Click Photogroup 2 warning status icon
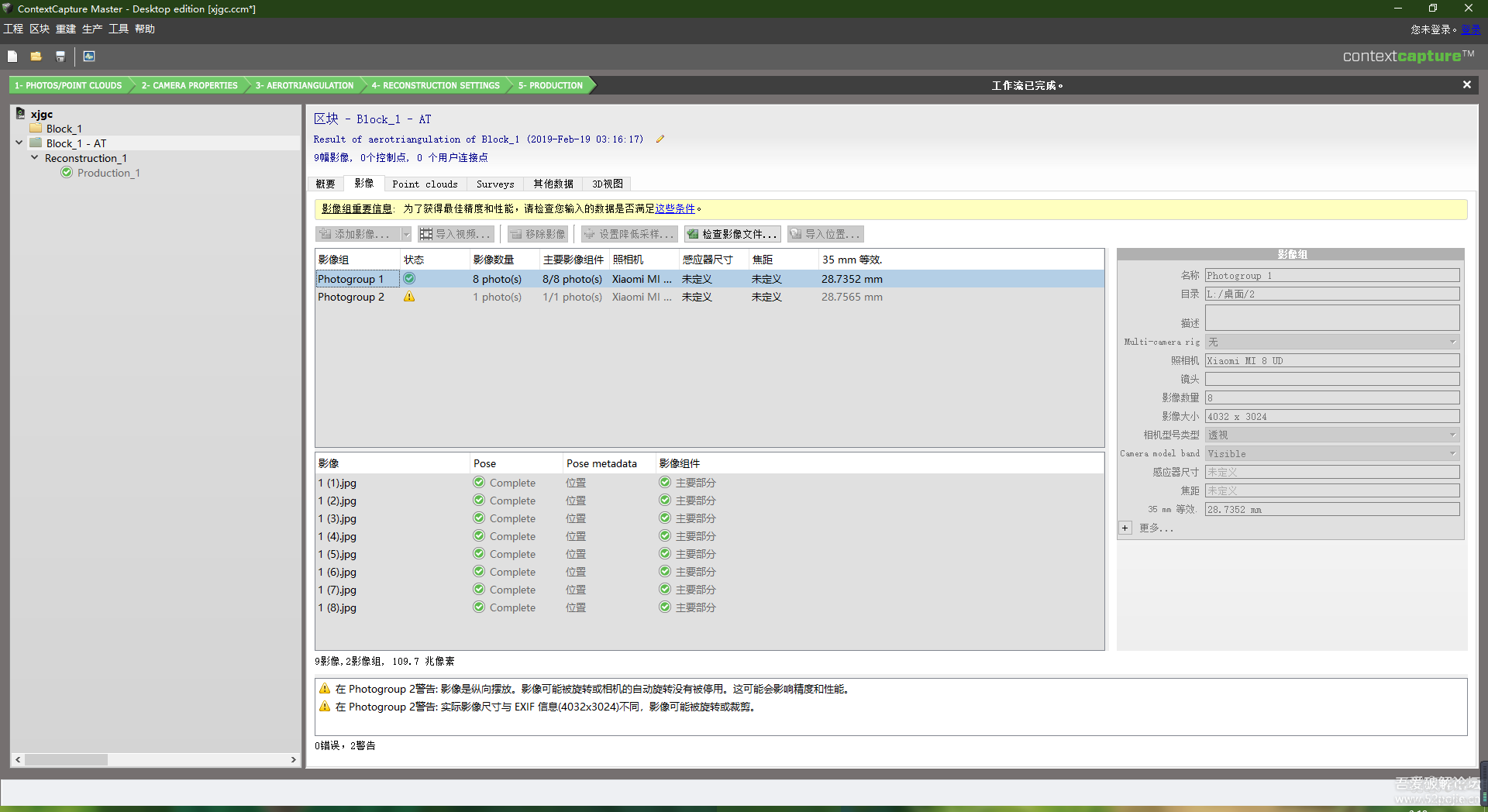The width and height of the screenshot is (1488, 812). point(409,297)
